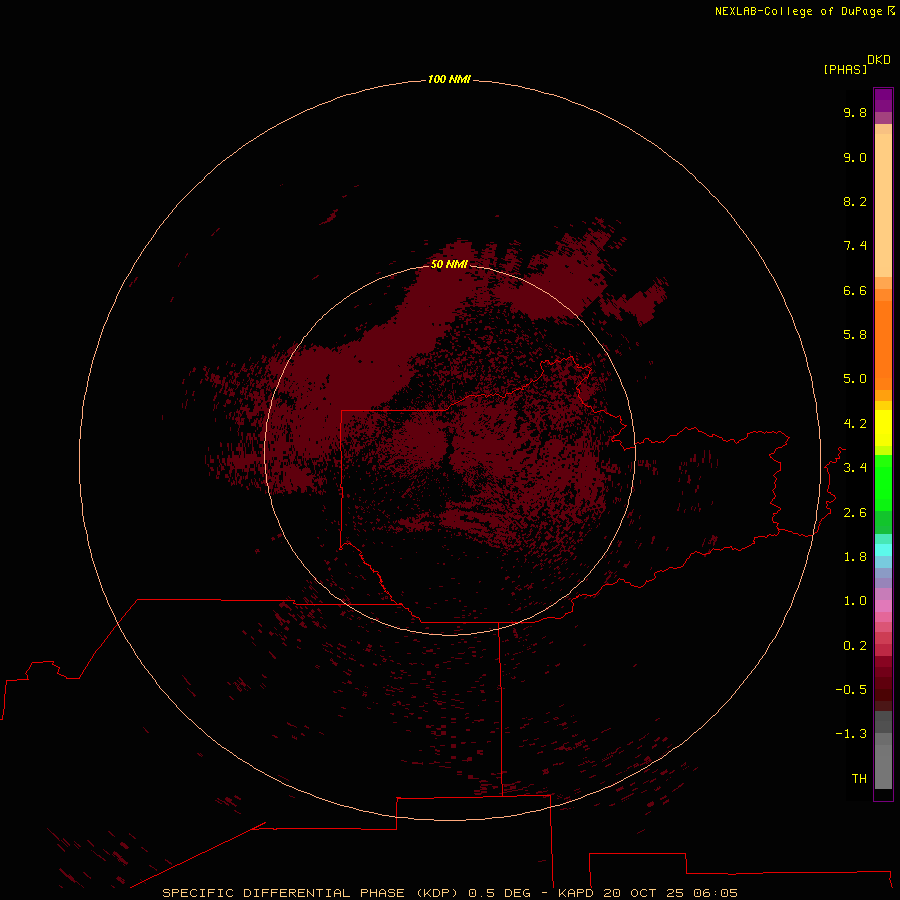Click the 100 NMI range ring label
The width and height of the screenshot is (900, 900).
[449, 79]
